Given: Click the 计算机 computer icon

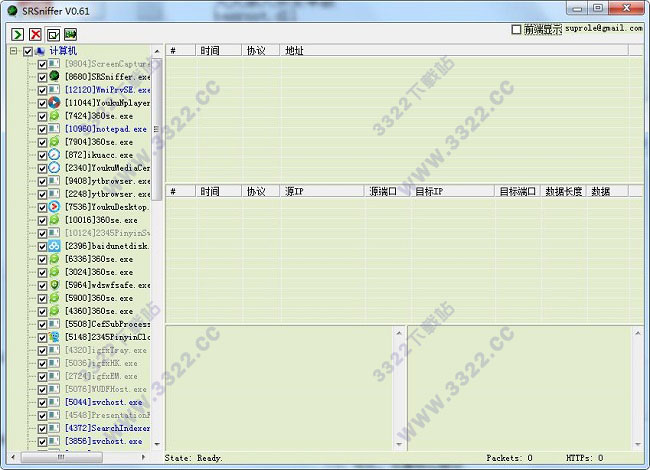Looking at the screenshot, I should pos(40,51).
